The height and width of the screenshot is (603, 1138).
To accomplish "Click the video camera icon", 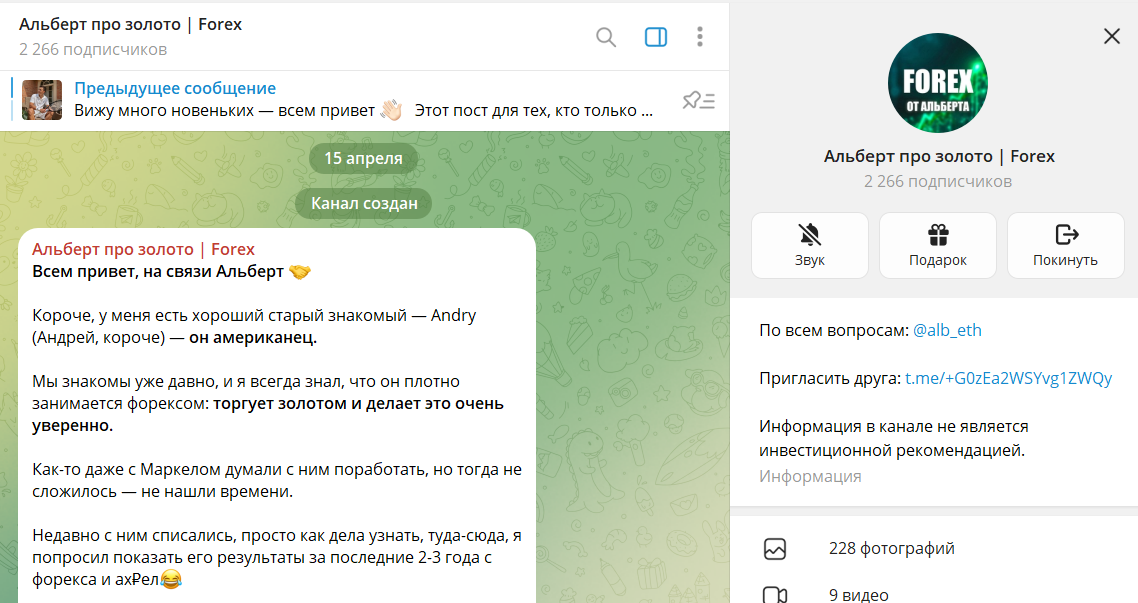I will tap(775, 595).
